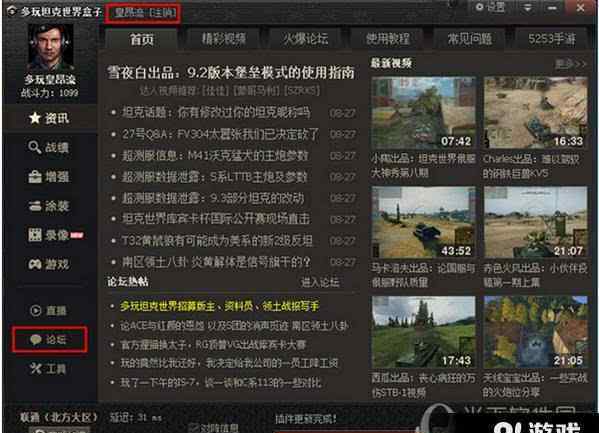Switch to the 火爆论坛 tab

click(305, 39)
